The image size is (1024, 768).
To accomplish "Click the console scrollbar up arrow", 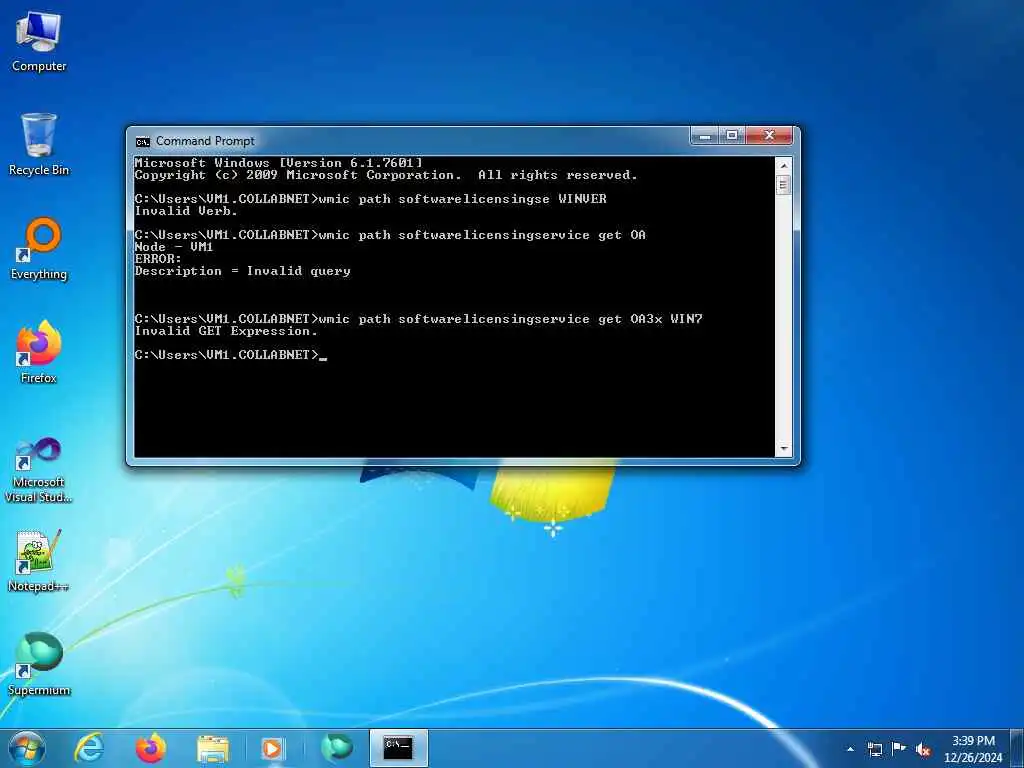I will pos(784,165).
